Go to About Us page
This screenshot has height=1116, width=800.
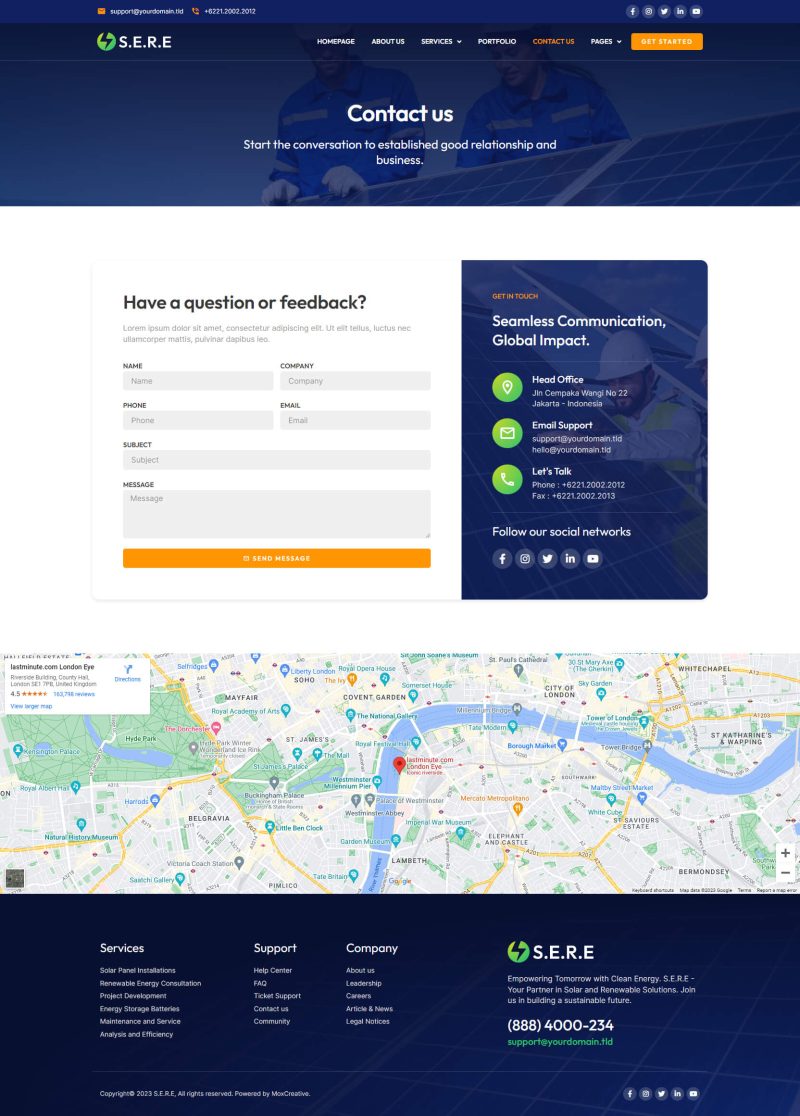pos(388,42)
